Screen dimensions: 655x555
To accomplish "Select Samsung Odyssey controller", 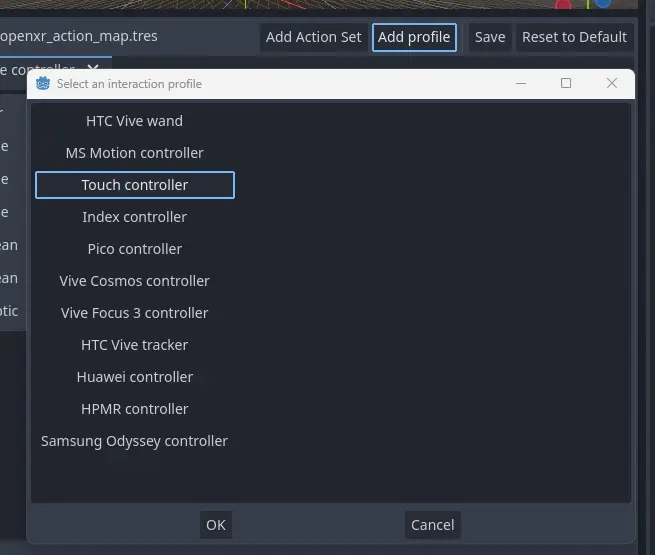I will 134,441.
